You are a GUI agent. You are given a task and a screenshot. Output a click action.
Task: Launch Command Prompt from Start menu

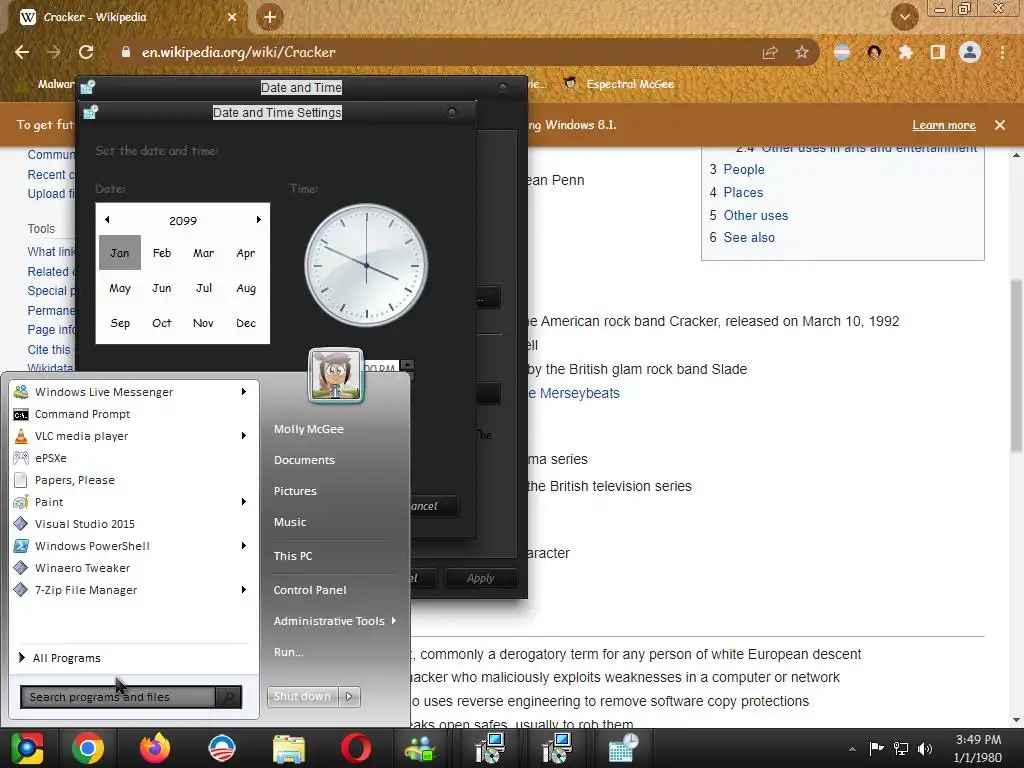(x=131, y=414)
